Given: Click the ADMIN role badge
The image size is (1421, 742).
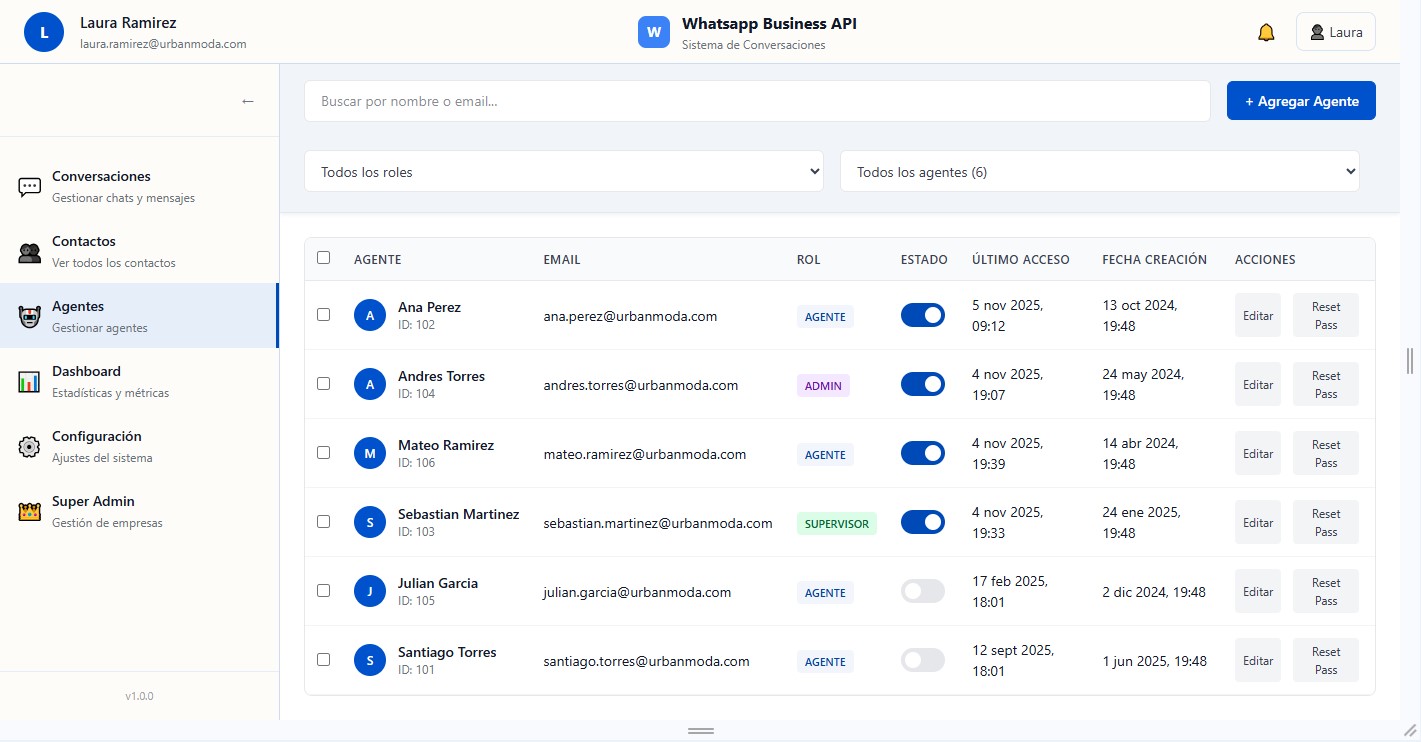Looking at the screenshot, I should [823, 385].
